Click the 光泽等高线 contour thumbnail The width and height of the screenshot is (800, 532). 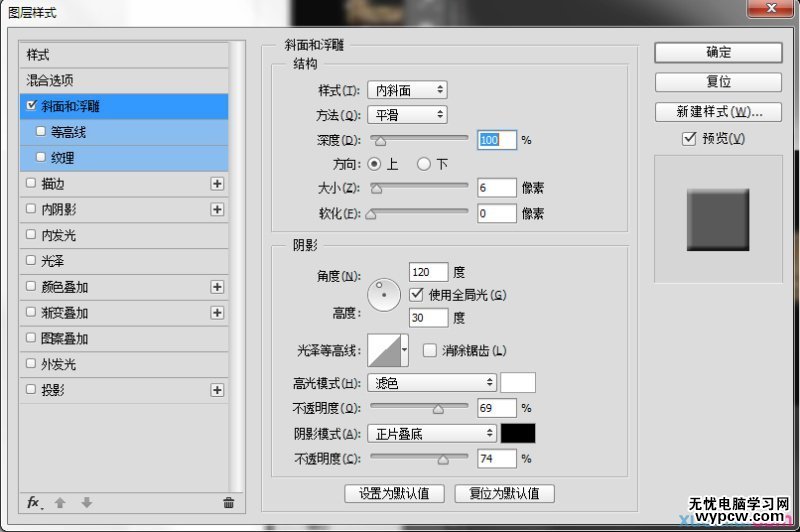coord(384,350)
